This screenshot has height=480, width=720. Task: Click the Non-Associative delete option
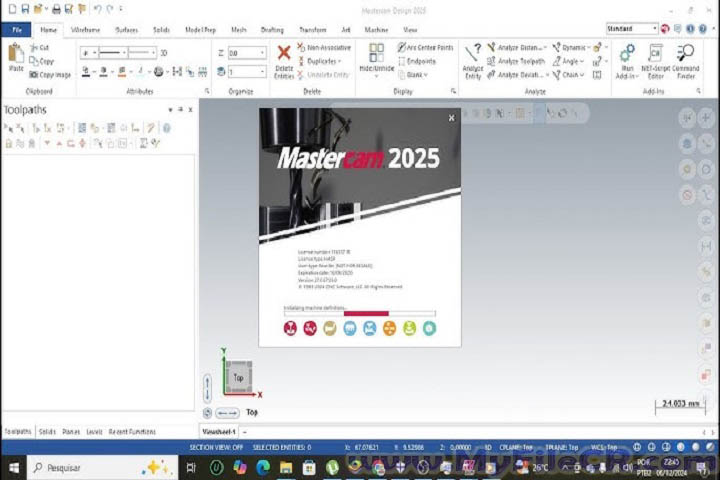(x=324, y=47)
